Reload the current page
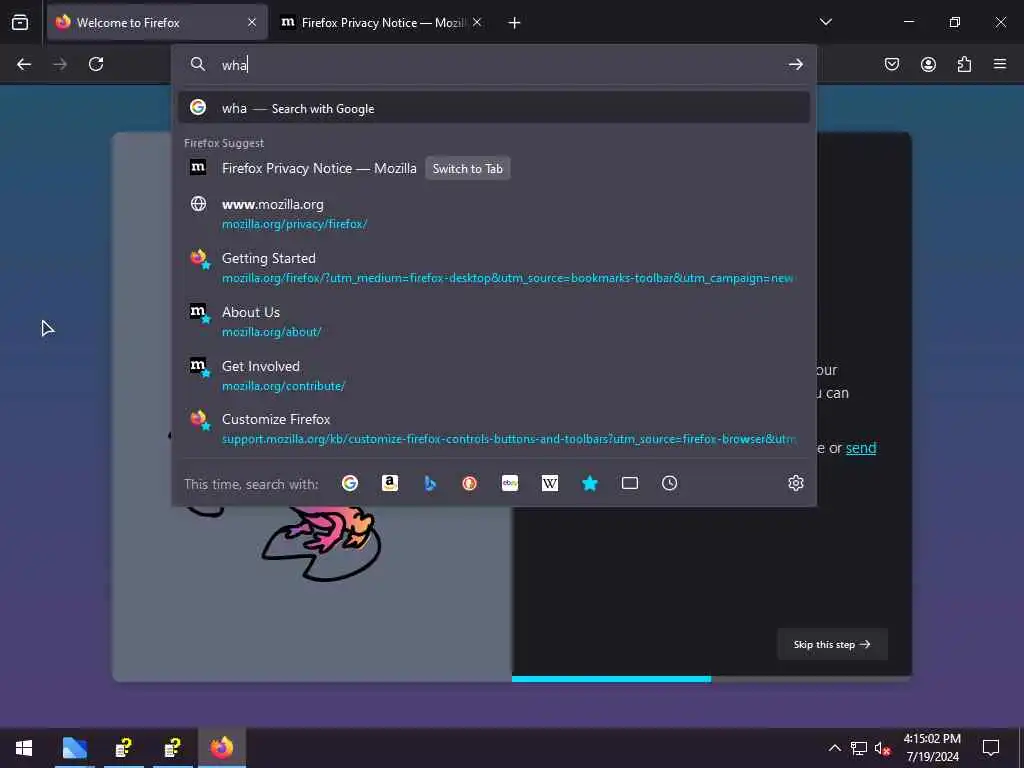The height and width of the screenshot is (768, 1024). 96,64
